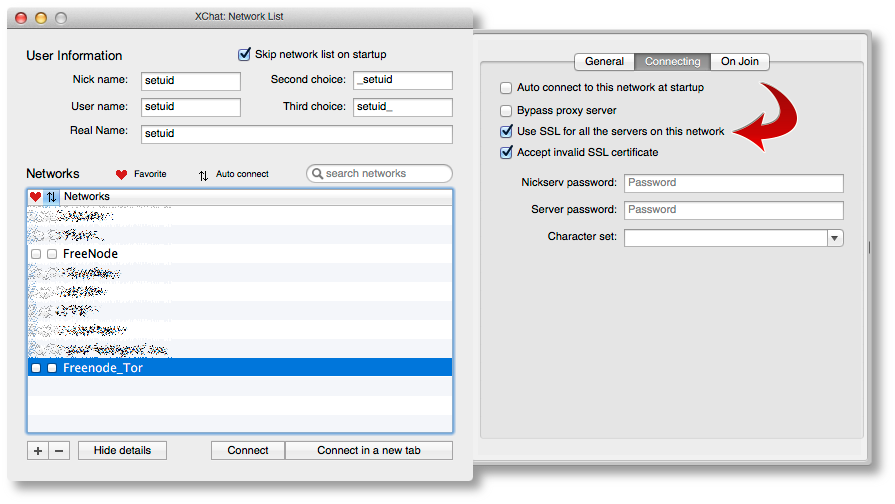Click the Nick name field
Screen dimensions: 895x504
[x=191, y=81]
